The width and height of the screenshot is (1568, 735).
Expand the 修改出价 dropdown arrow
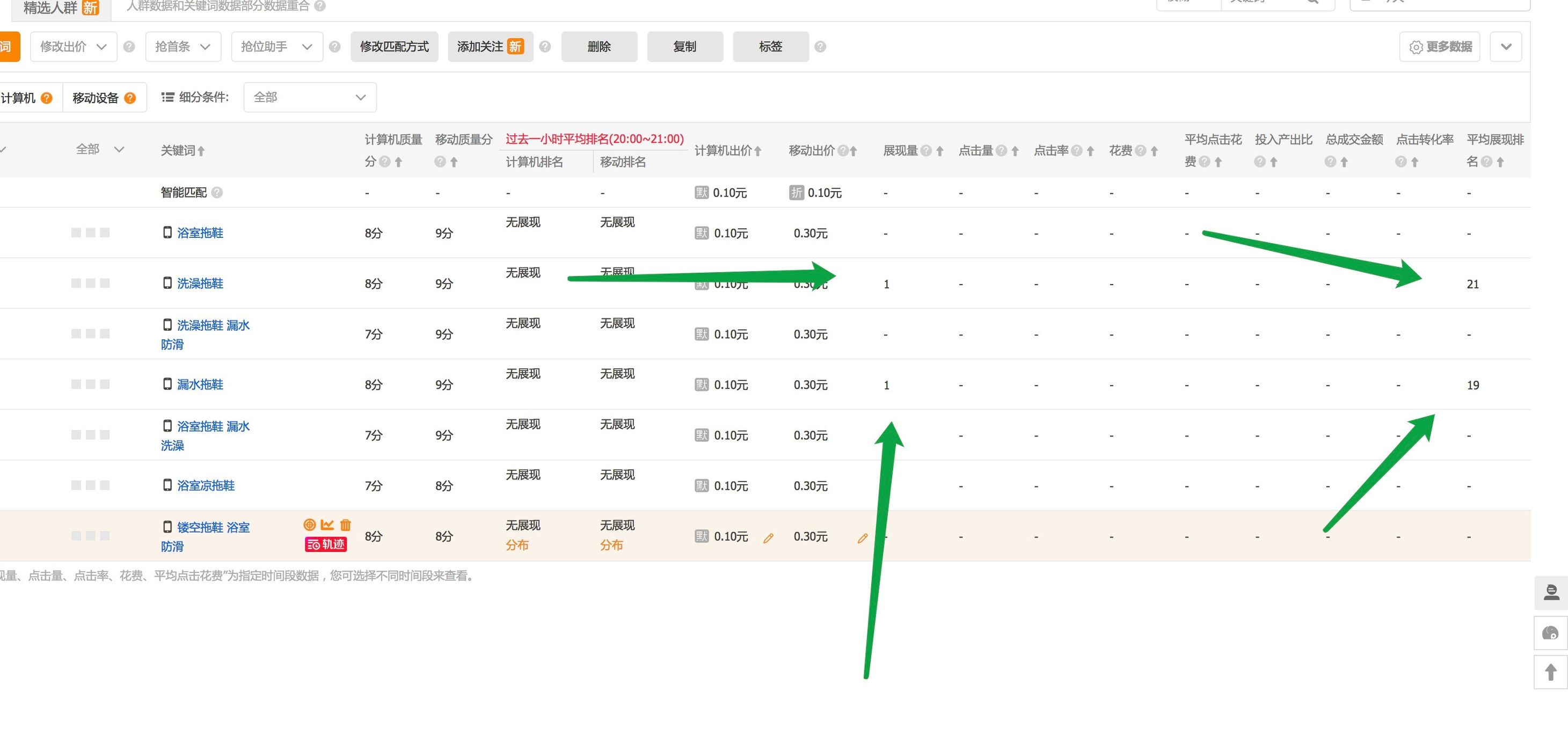coord(101,46)
